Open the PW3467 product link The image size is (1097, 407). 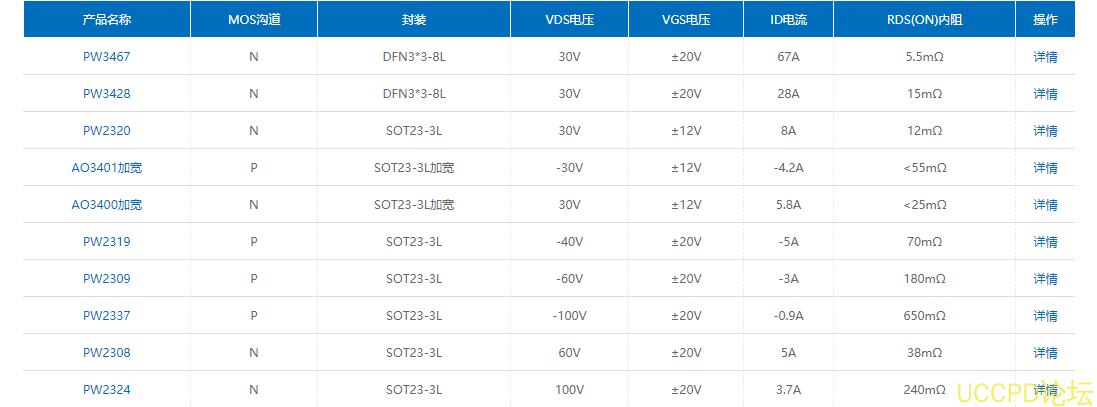tap(106, 57)
